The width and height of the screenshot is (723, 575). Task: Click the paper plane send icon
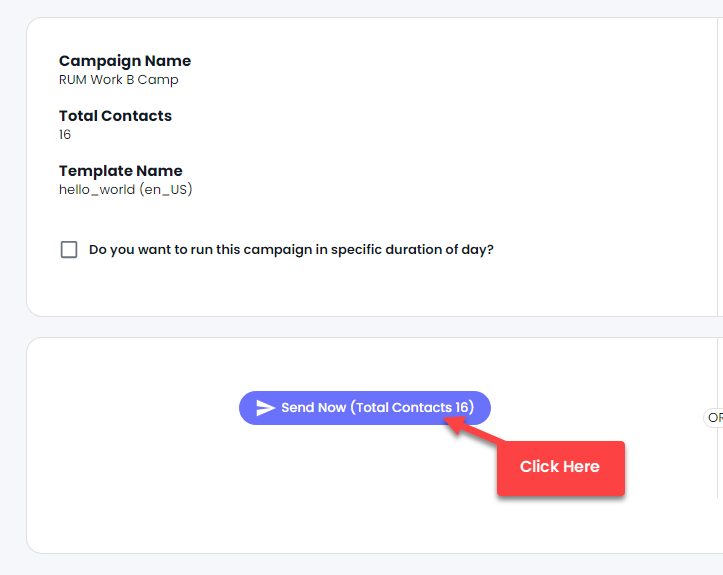coord(265,408)
